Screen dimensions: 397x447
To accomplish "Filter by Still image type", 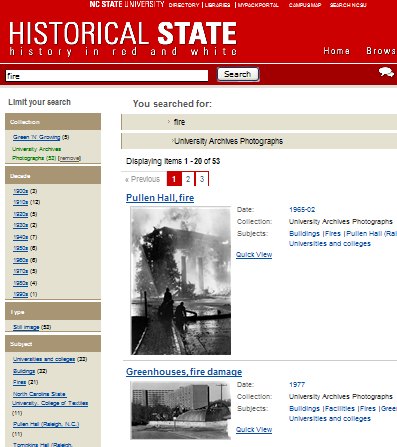I will point(26,327).
